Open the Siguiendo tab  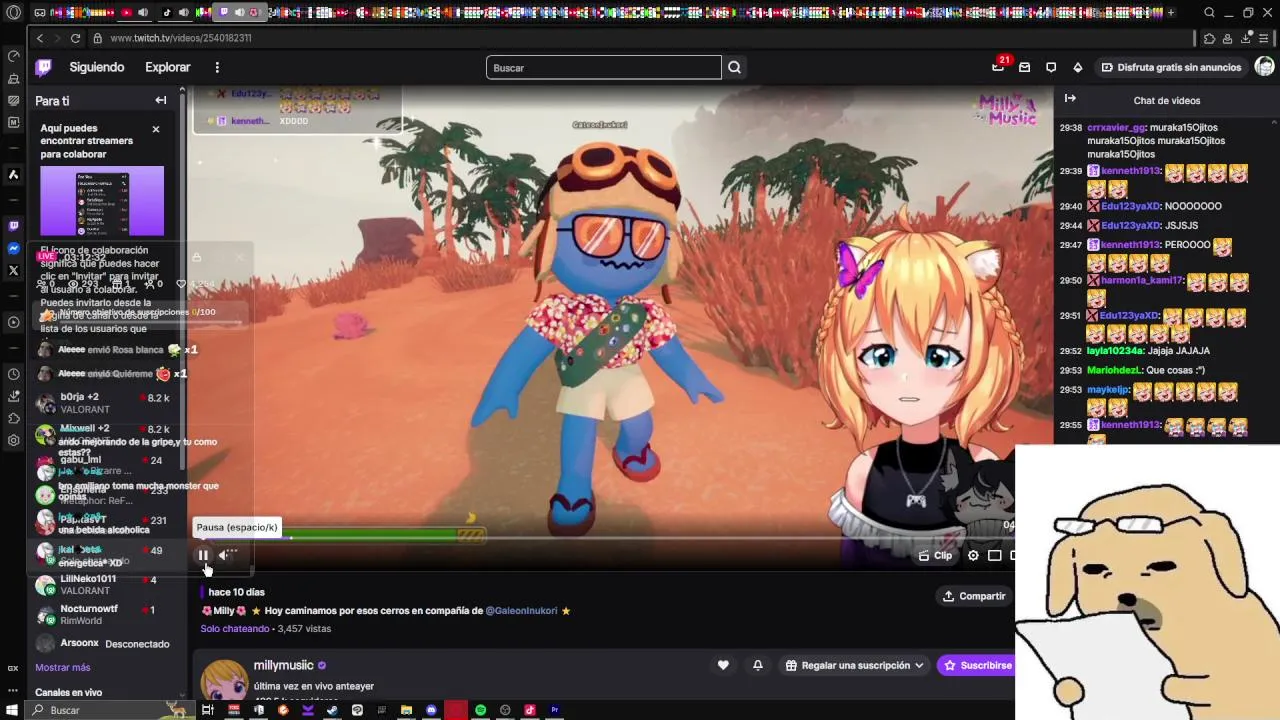(x=97, y=67)
